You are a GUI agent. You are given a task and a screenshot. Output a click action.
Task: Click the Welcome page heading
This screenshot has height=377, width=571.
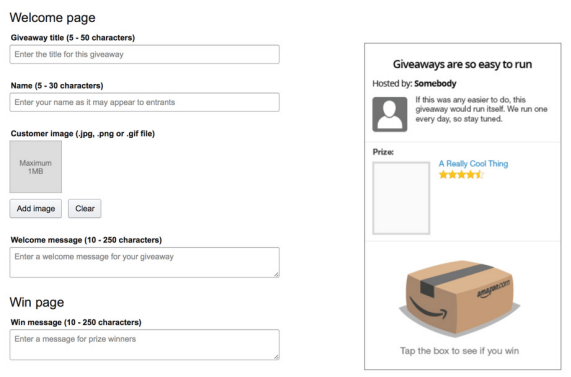[x=52, y=18]
